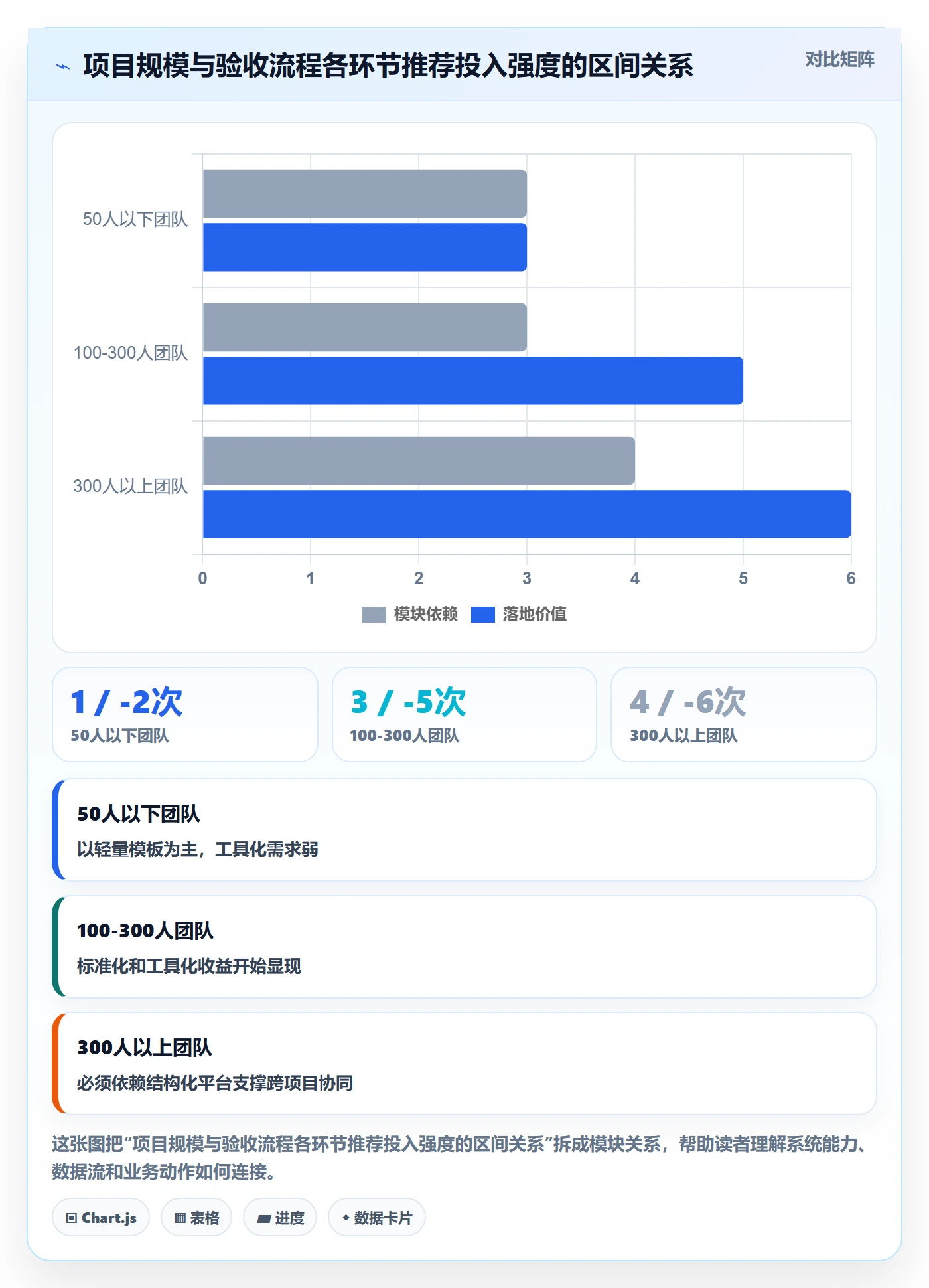
Task: Click the 300人以上团队 y-axis label
Action: (130, 487)
